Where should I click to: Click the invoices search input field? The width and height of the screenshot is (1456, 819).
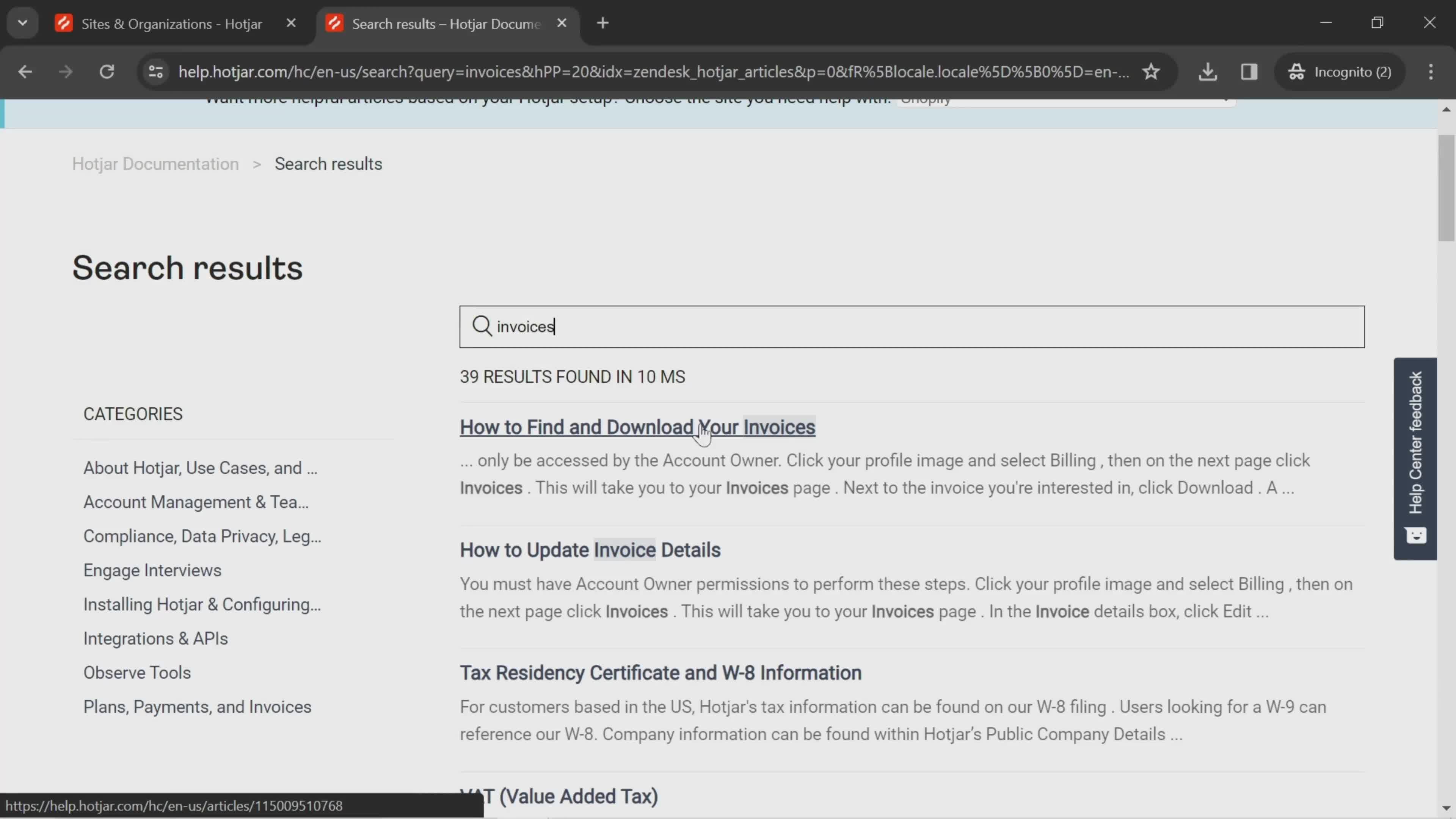[x=912, y=327]
